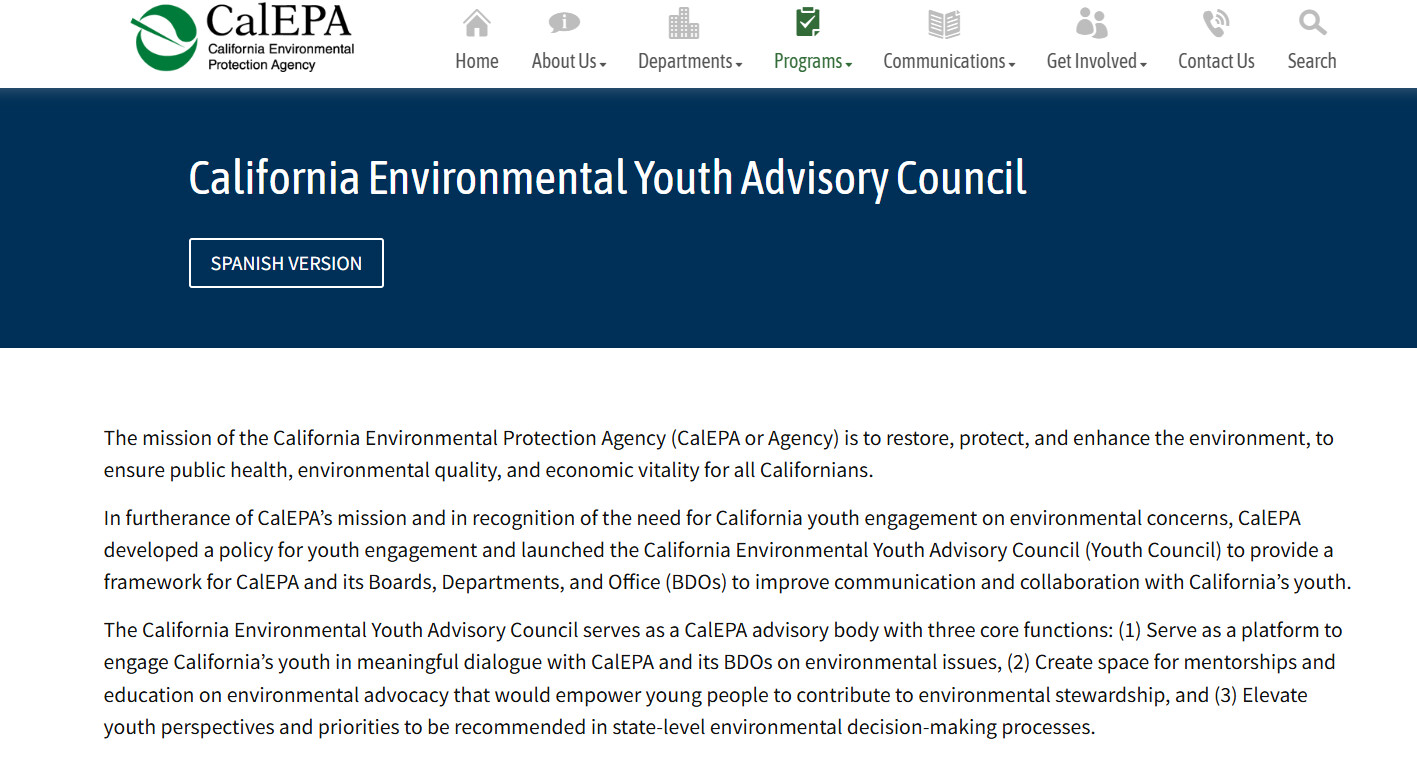Click the Get Involved people icon

pos(1091,22)
